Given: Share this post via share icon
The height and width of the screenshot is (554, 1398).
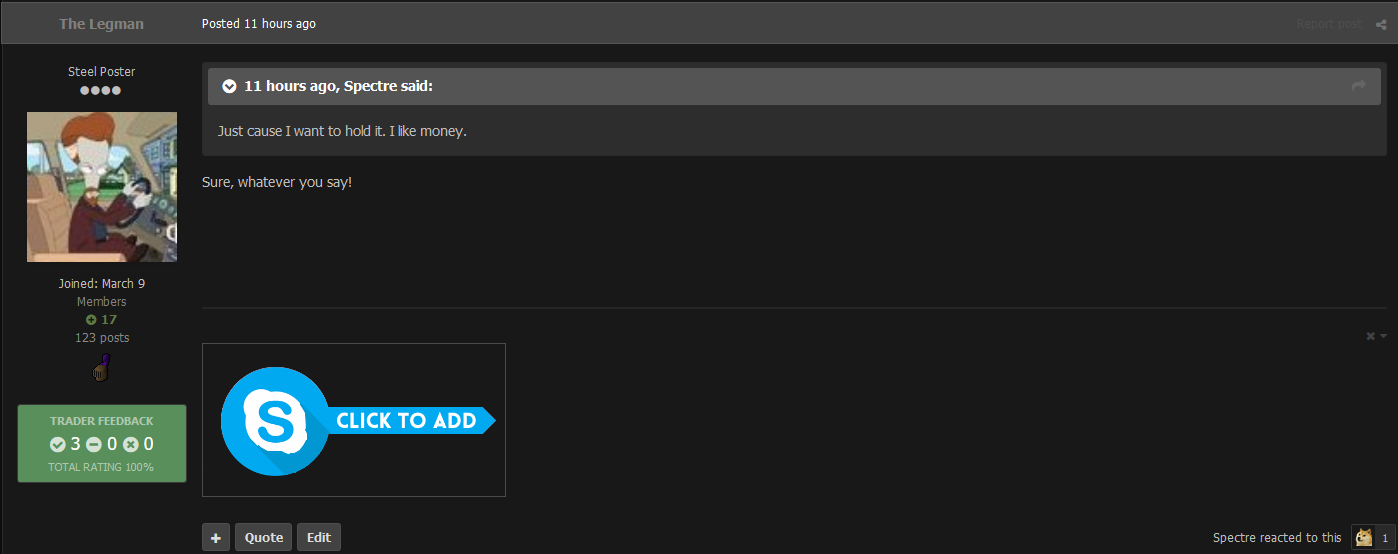Looking at the screenshot, I should pos(1381,24).
